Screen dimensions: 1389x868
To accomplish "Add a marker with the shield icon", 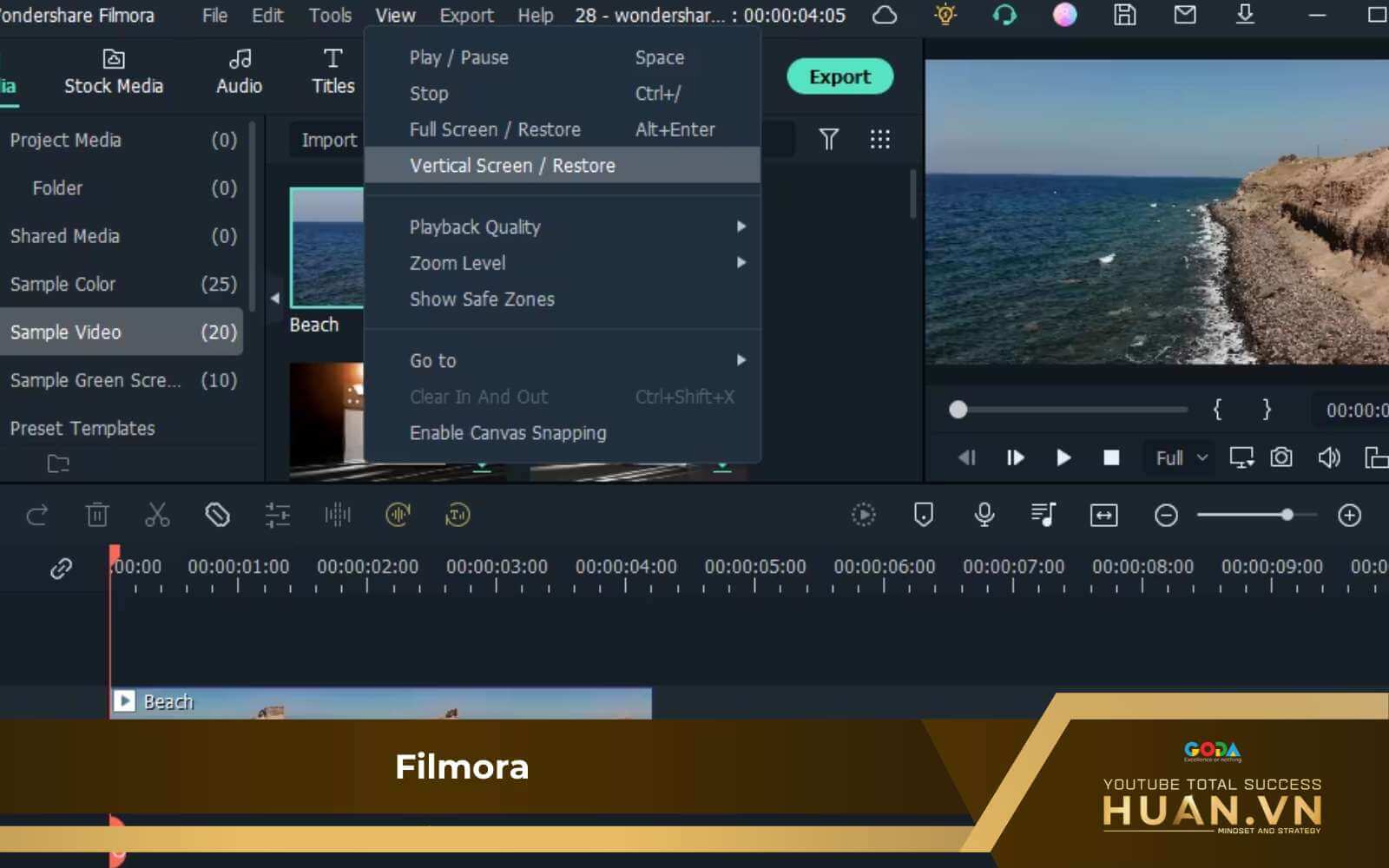I will (x=924, y=515).
